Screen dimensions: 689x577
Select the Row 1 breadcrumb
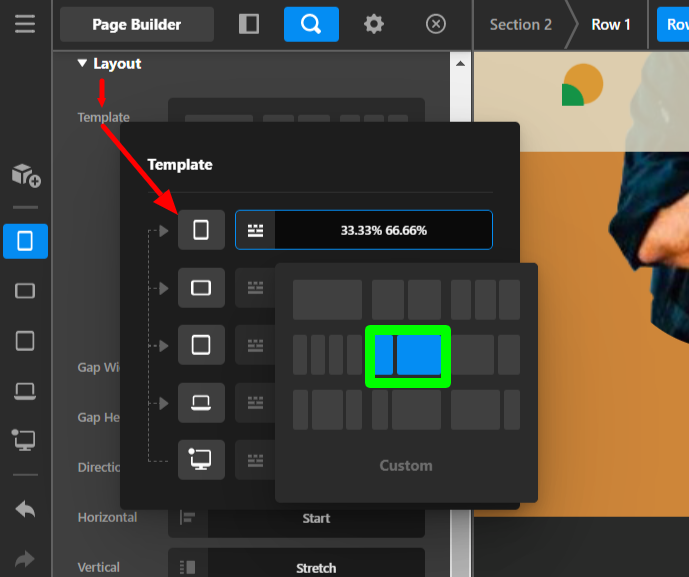coord(610,24)
